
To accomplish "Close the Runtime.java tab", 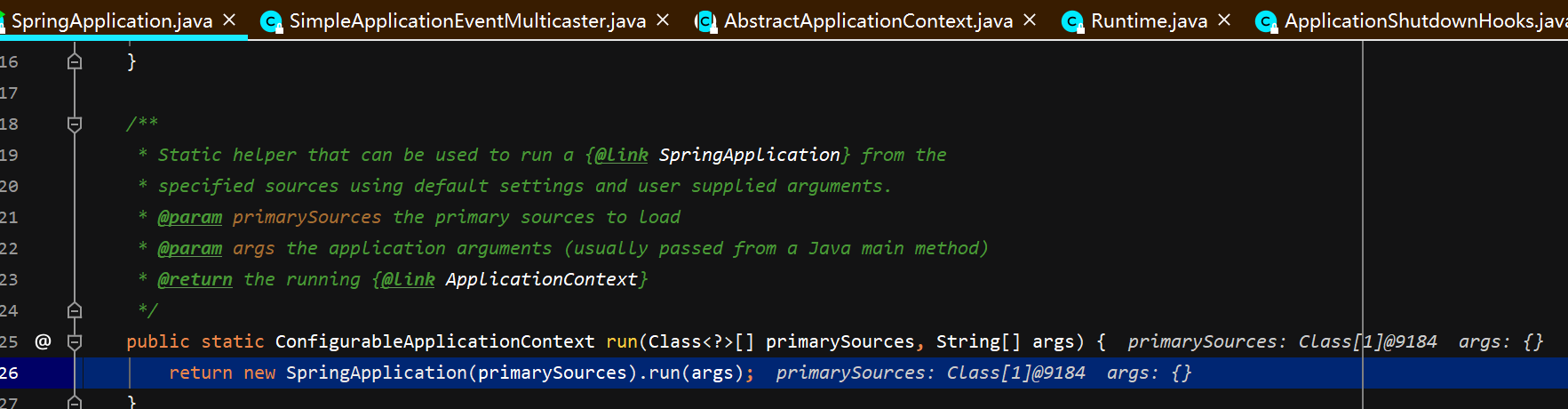I will (1224, 20).
